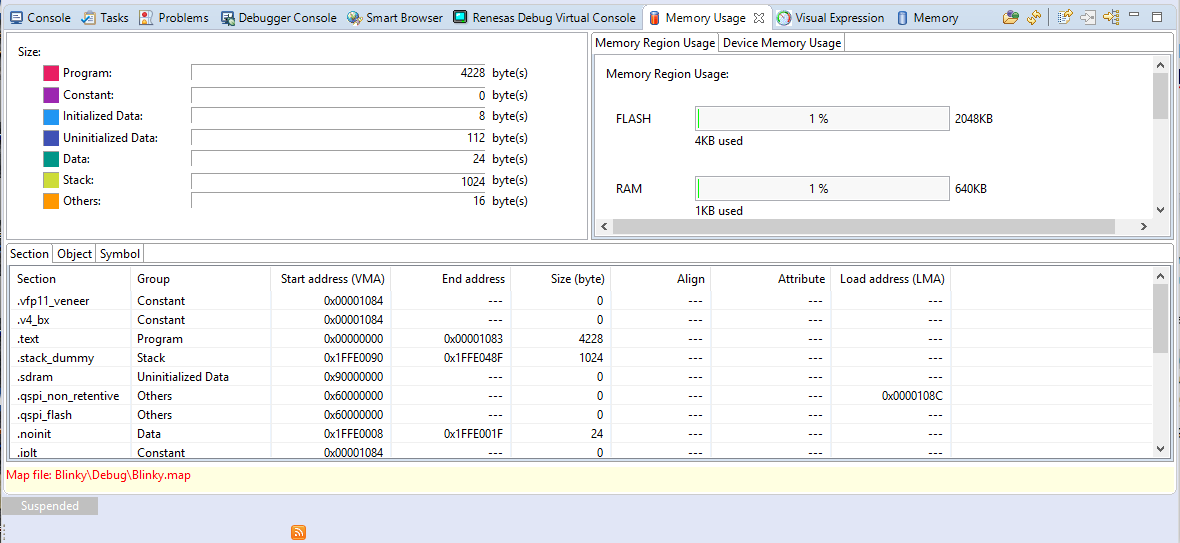
Task: Click the pink Program color swatch
Action: pyautogui.click(x=51, y=73)
